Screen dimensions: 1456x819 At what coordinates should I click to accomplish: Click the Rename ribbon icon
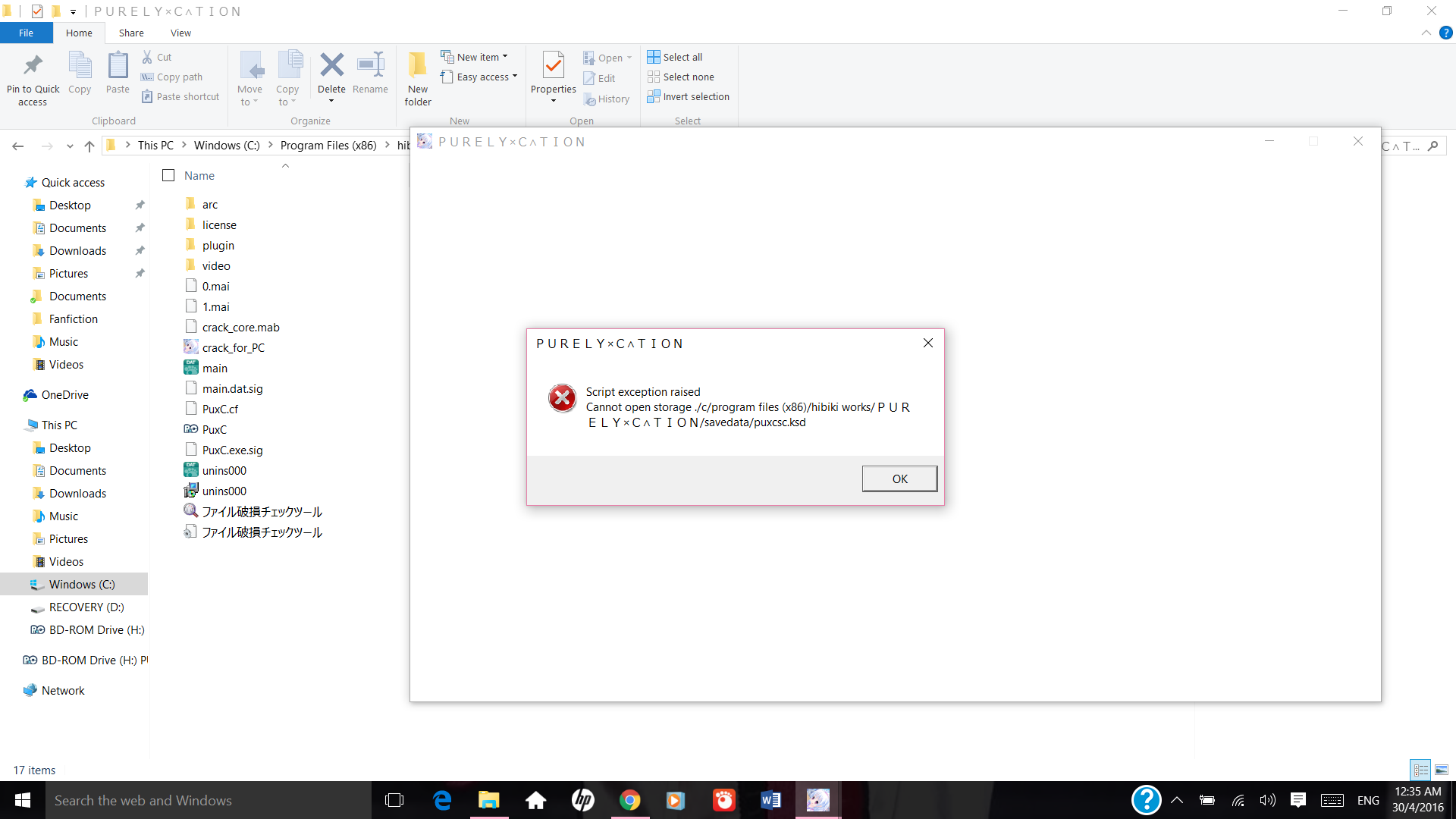(370, 74)
